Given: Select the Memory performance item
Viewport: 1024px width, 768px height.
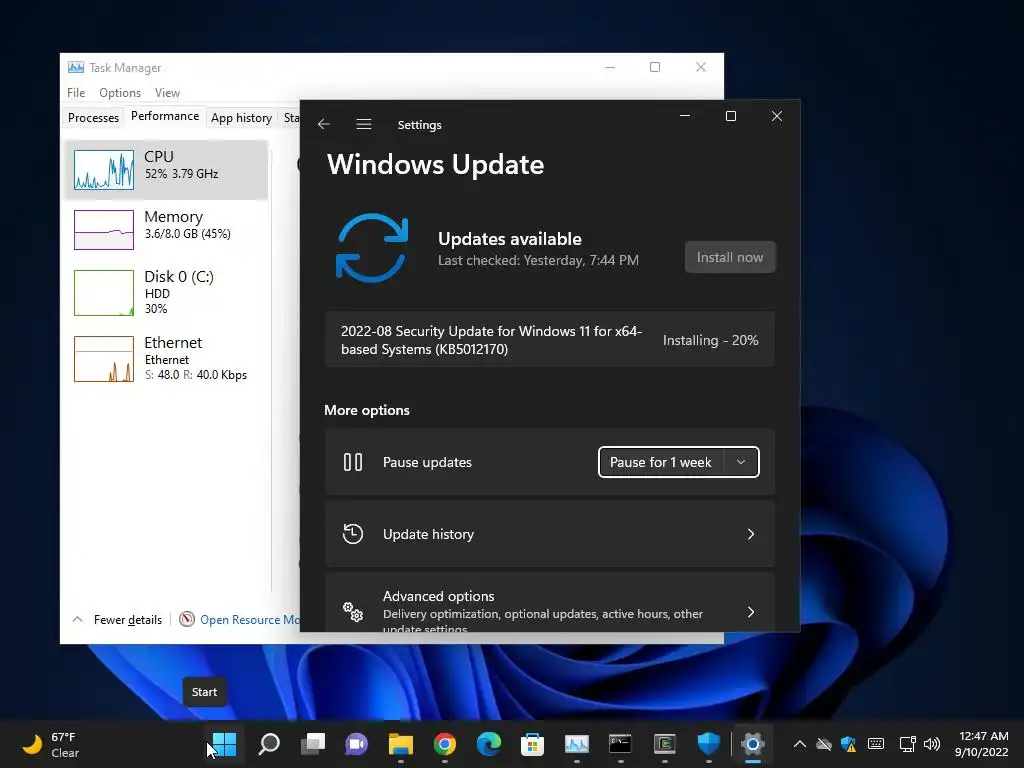Looking at the screenshot, I should click(166, 229).
